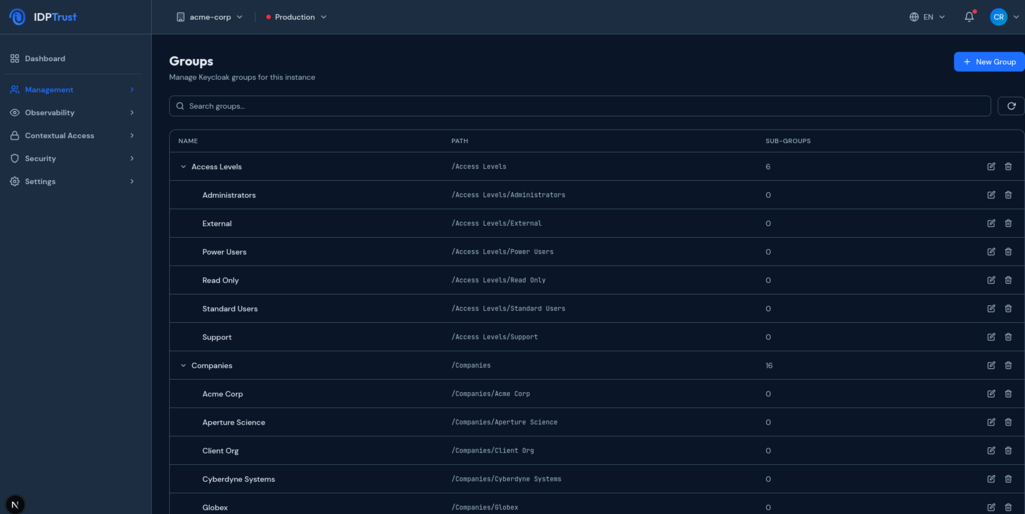Click the IDPTrust logo icon
This screenshot has height=514, width=1025.
click(x=17, y=17)
